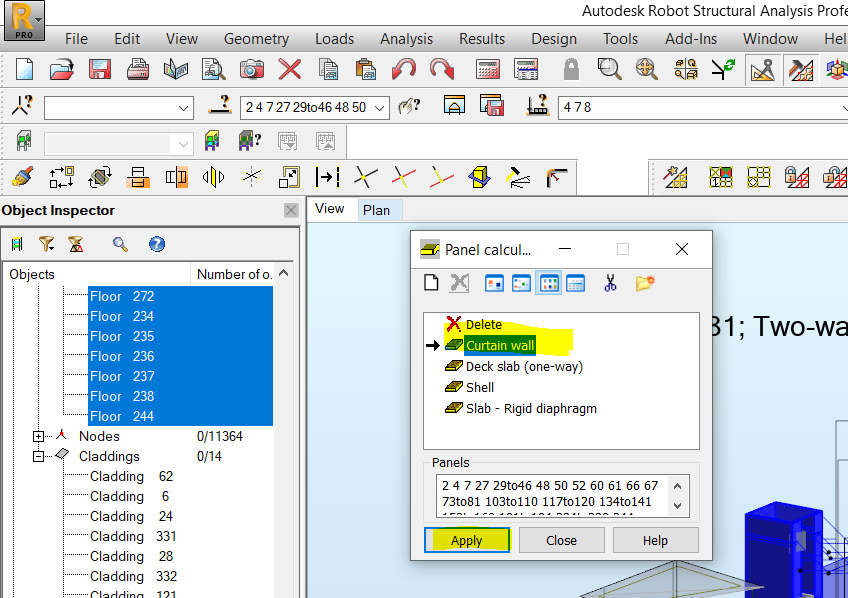Open a project with the folder icon
Screen dimensions: 848x598
click(x=62, y=69)
